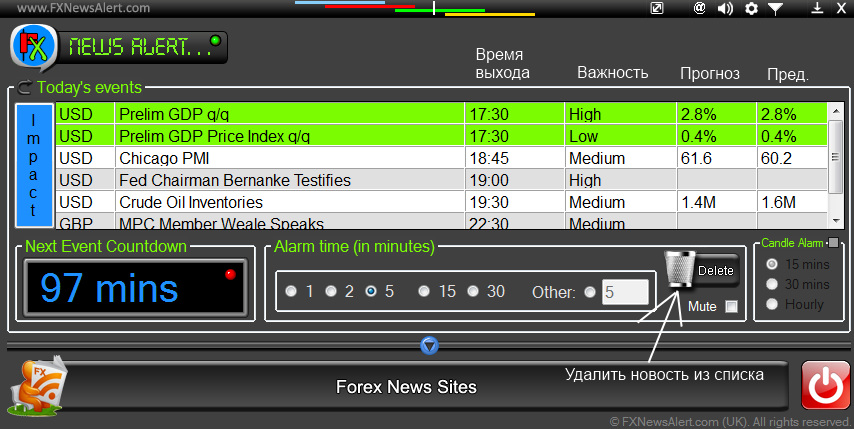
Task: Click the funnel filter icon
Action: tap(775, 8)
